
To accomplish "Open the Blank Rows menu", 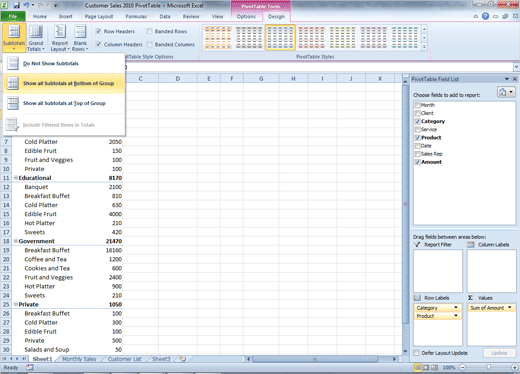I will [80, 38].
